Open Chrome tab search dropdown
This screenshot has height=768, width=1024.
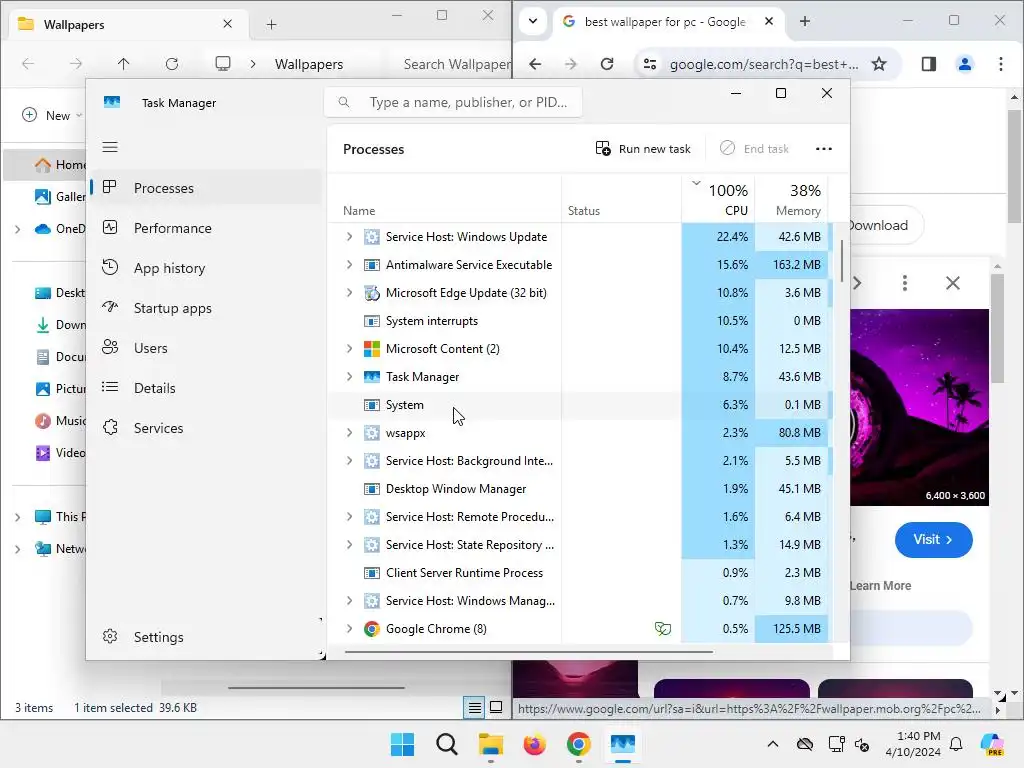[x=533, y=22]
